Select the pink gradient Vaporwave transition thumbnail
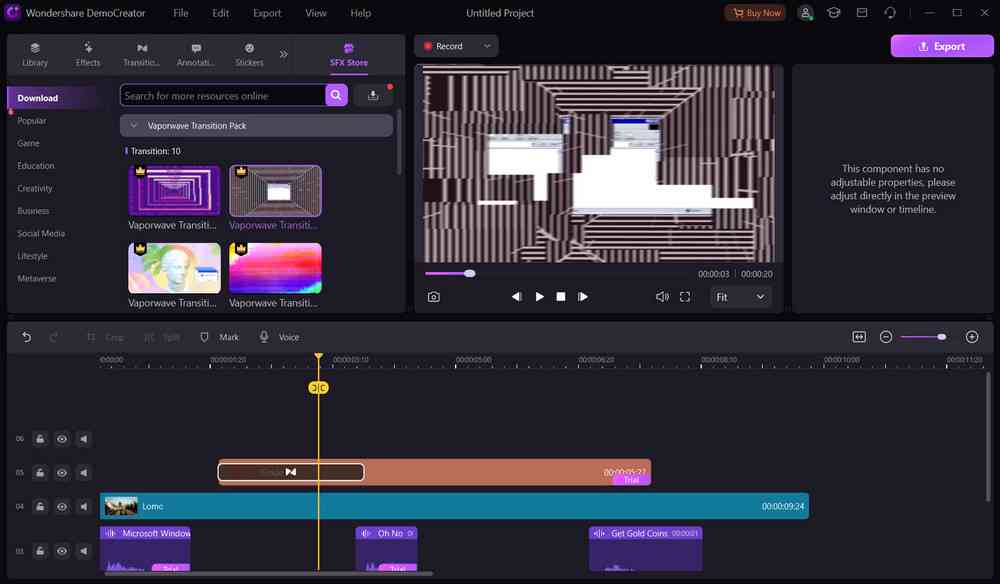Screen dimensions: 1000x584 tap(275, 268)
